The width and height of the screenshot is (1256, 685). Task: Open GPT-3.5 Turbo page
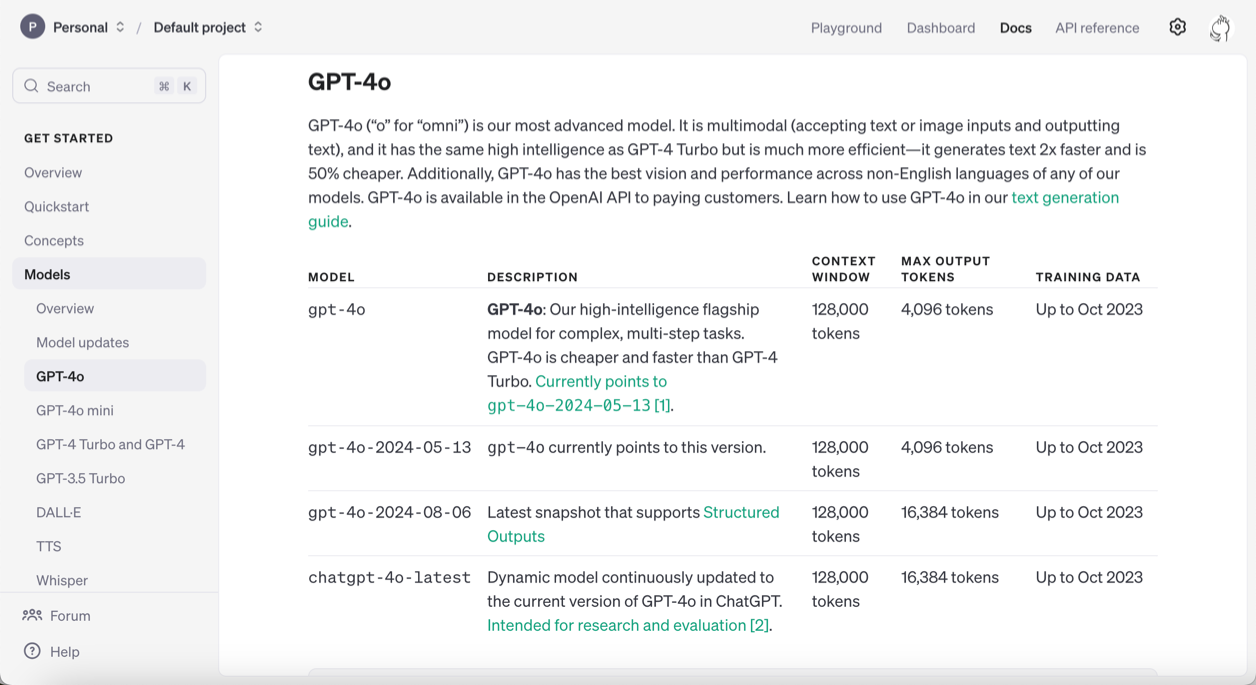(80, 478)
